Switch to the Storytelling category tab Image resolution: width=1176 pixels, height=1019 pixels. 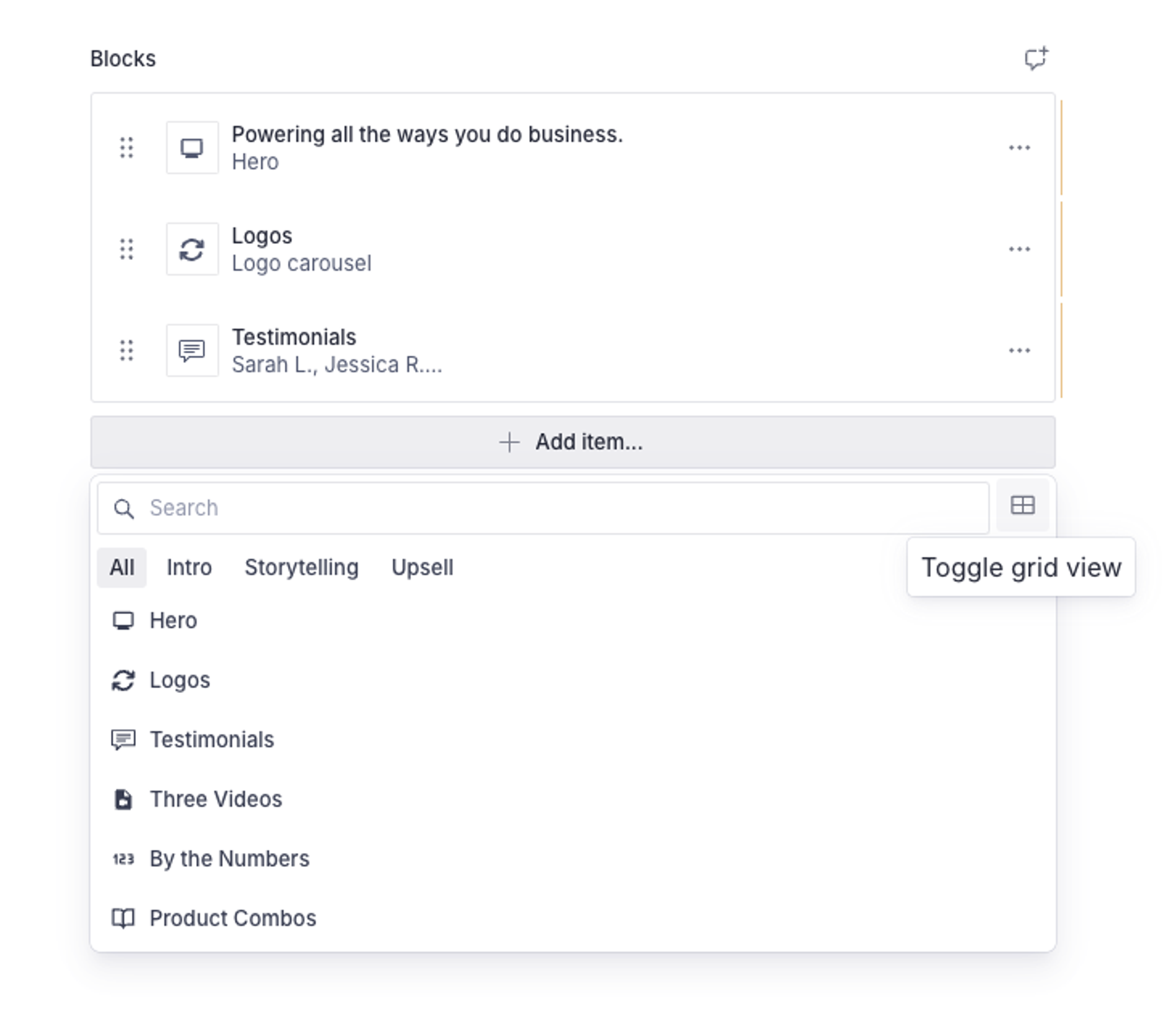coord(301,567)
